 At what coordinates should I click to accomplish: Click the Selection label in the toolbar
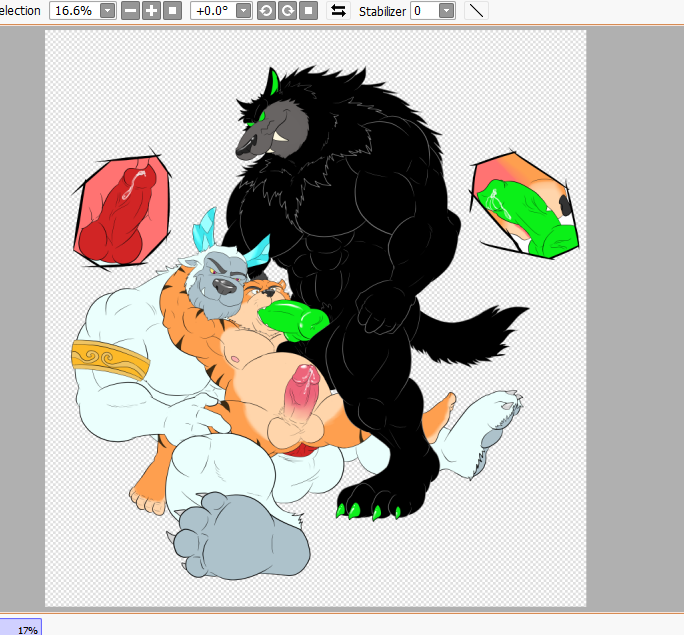click(20, 11)
